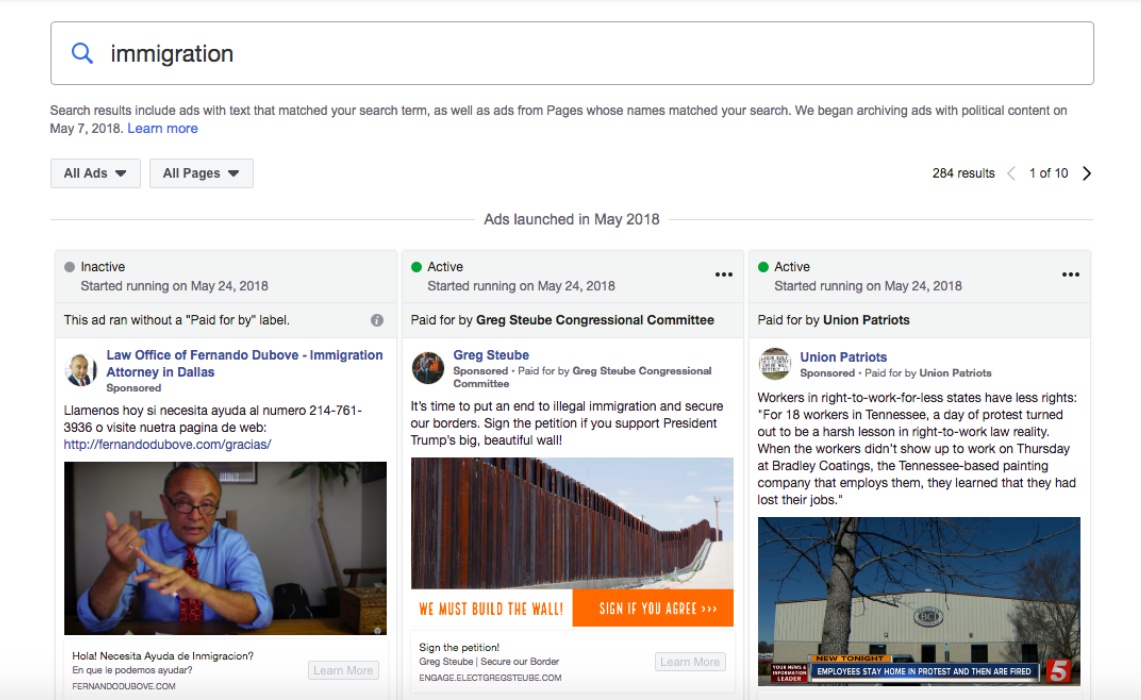1141x700 pixels.
Task: Expand the All Pages filter dropdown
Action: pyautogui.click(x=202, y=173)
